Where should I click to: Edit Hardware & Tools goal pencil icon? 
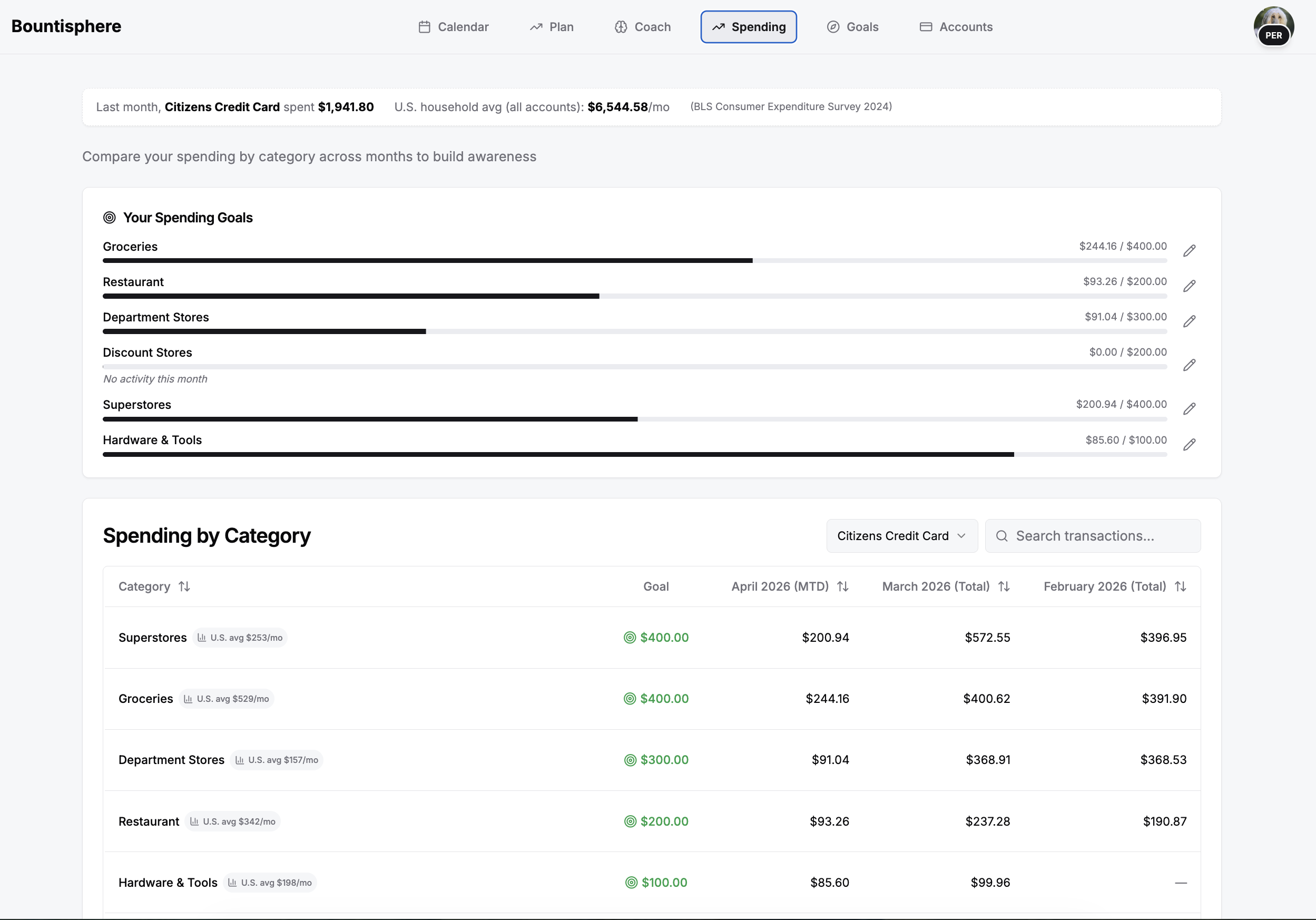pyautogui.click(x=1190, y=444)
